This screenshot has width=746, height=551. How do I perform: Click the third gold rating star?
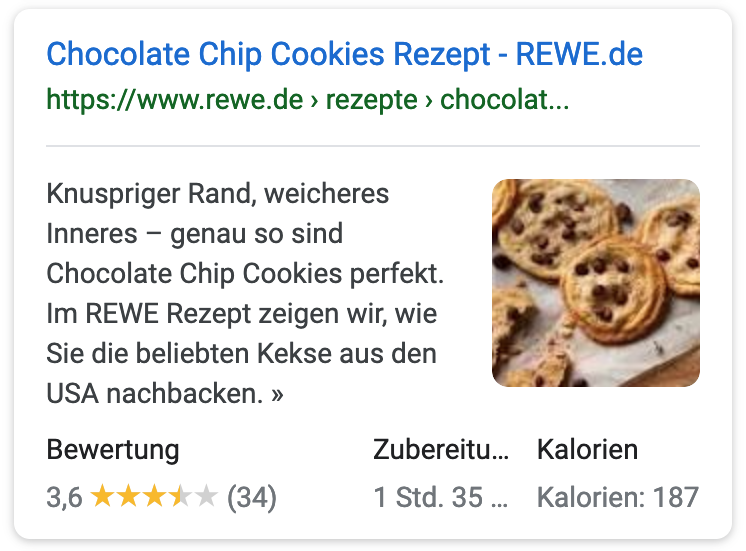[154, 496]
